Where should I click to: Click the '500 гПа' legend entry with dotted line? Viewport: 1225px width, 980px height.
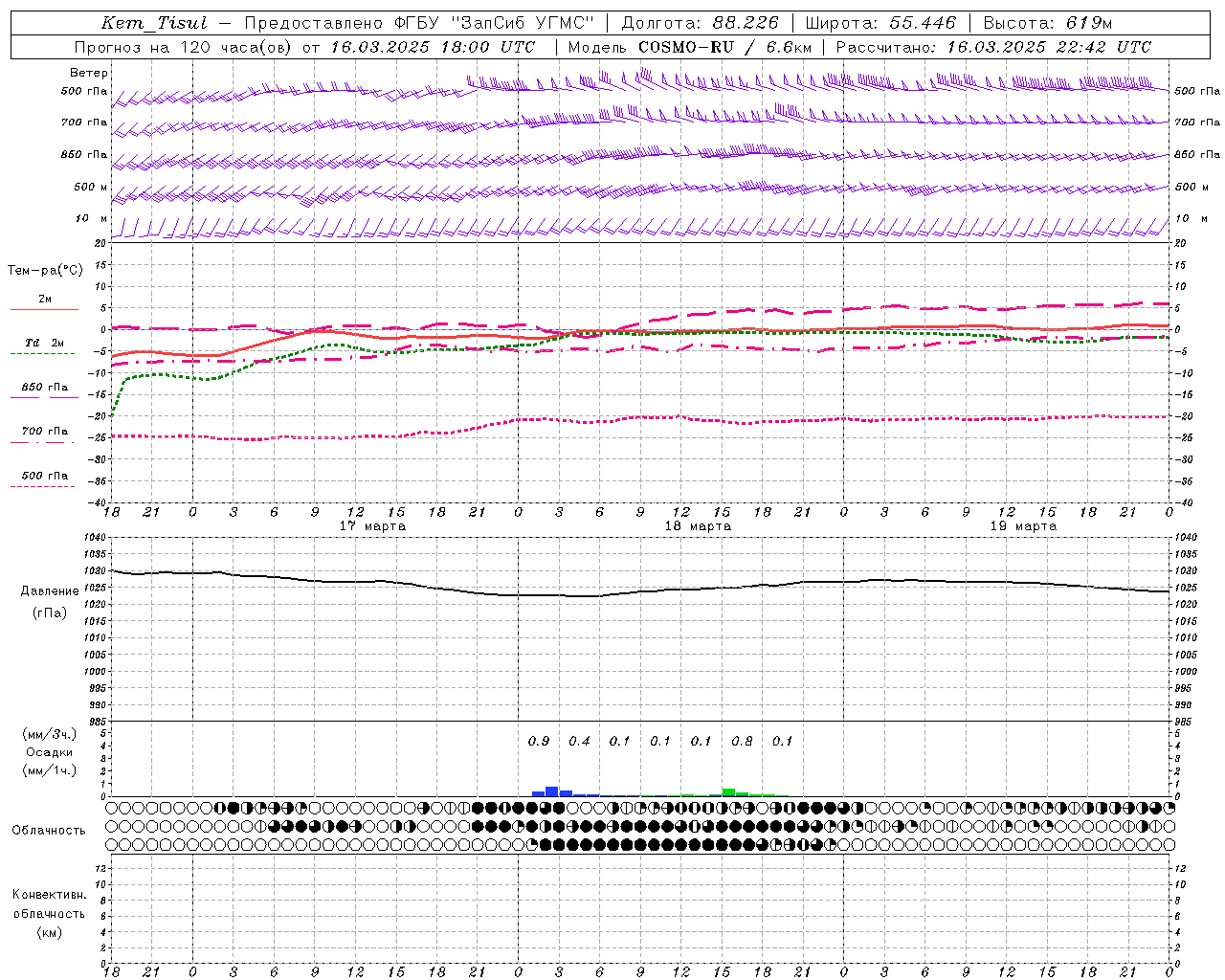click(45, 476)
